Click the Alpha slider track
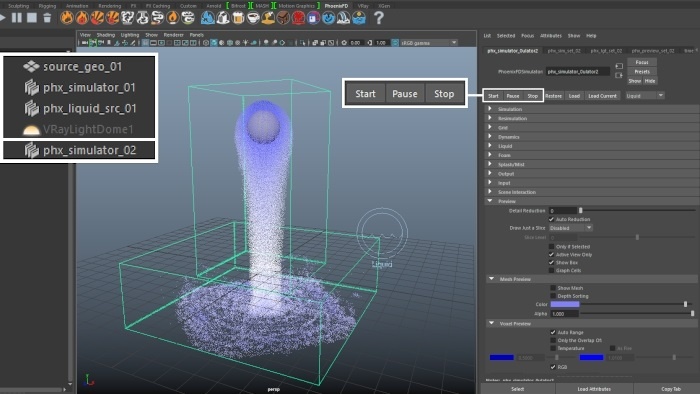This screenshot has height=394, width=700. (x=637, y=314)
